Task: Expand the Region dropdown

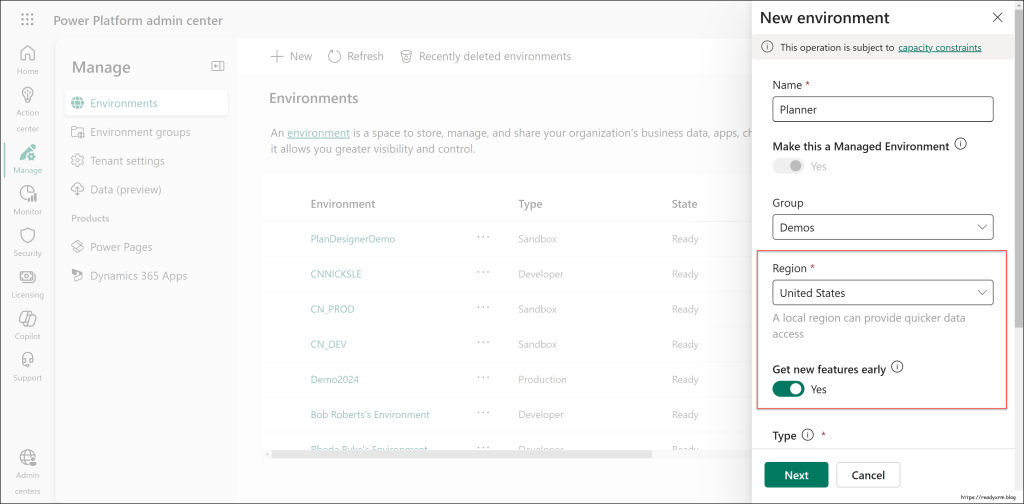Action: [x=882, y=293]
